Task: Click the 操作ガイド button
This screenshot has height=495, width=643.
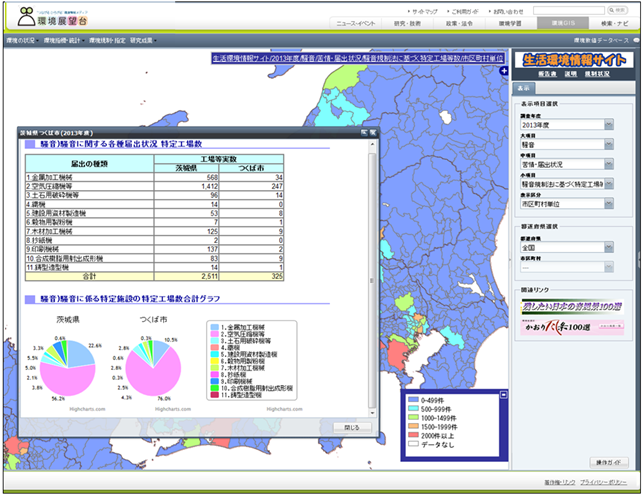Action: coord(610,462)
